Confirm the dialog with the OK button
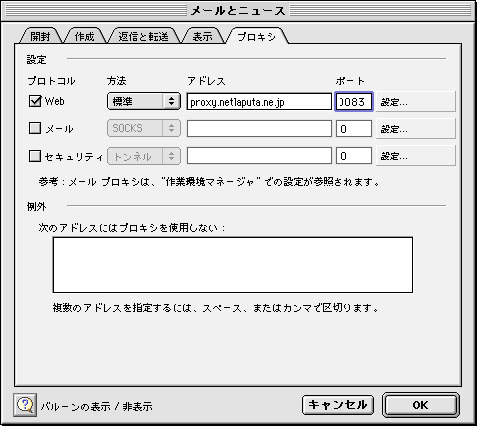The width and height of the screenshot is (477, 426). (420, 405)
